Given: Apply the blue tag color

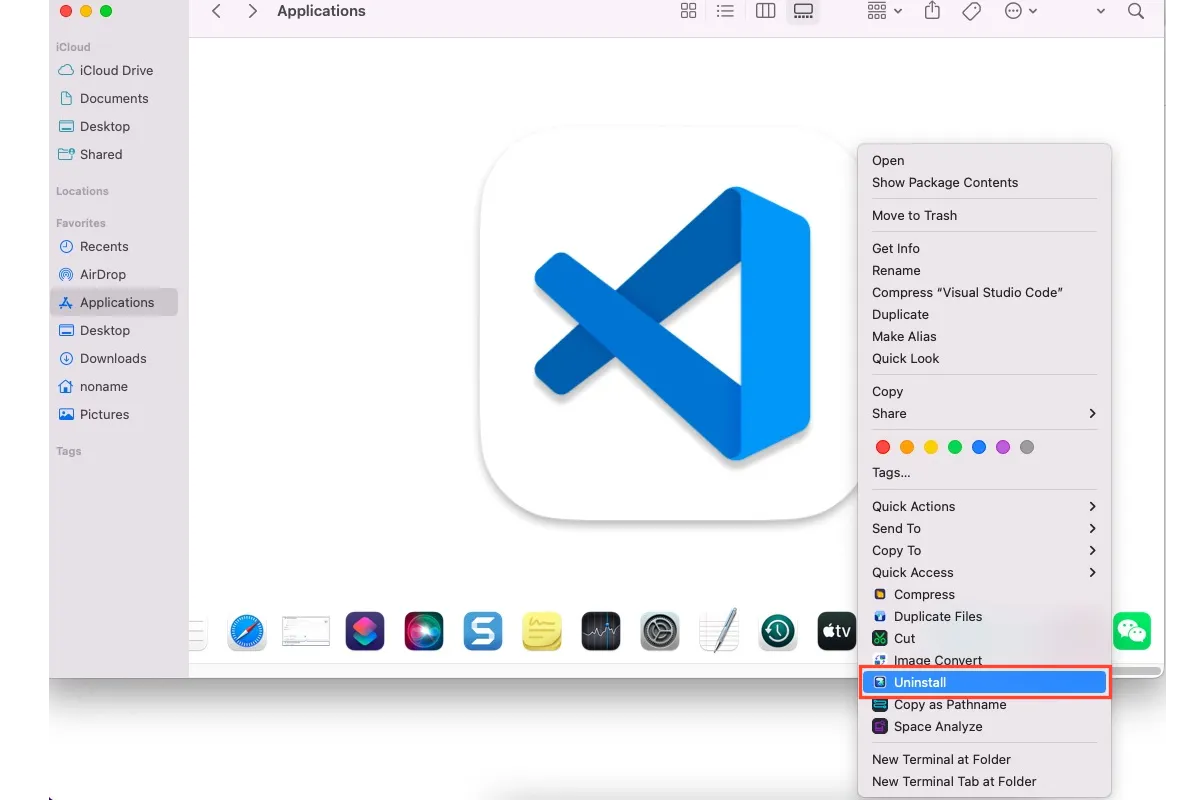Looking at the screenshot, I should click(x=979, y=447).
